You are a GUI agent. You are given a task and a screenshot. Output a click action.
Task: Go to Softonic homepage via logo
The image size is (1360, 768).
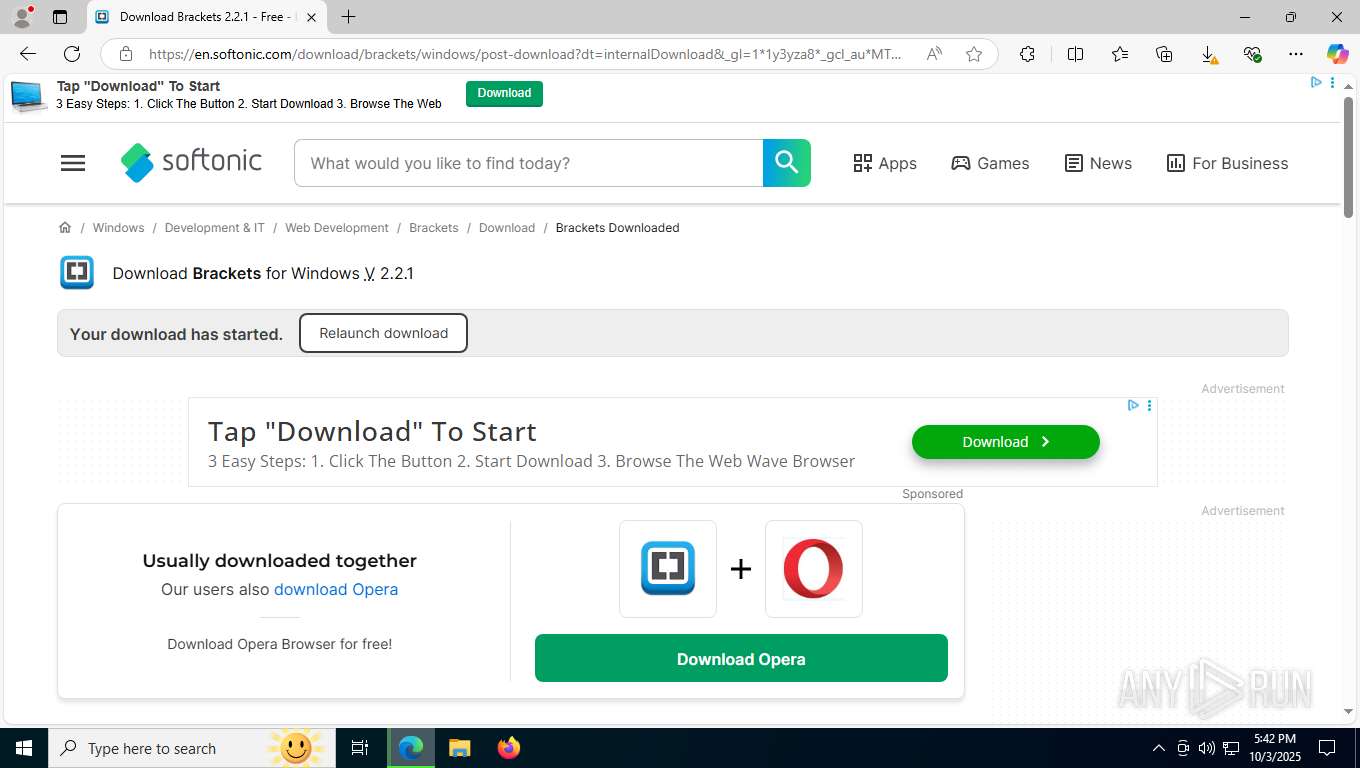coord(191,162)
